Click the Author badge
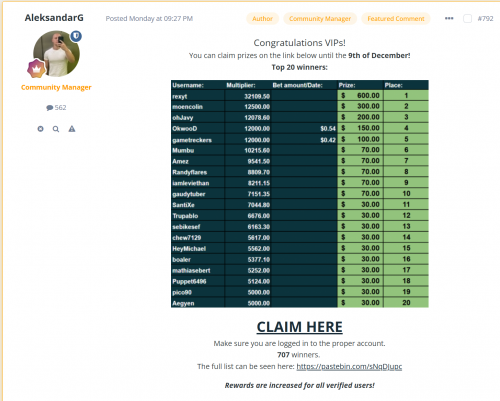The height and width of the screenshot is (401, 500). tap(262, 19)
